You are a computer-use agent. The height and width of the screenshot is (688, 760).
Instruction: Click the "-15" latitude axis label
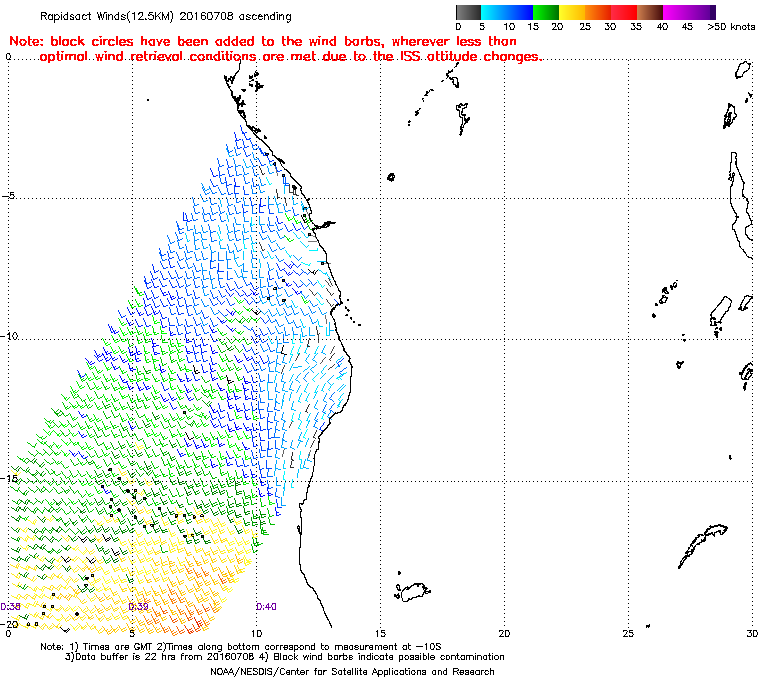tap(10, 478)
